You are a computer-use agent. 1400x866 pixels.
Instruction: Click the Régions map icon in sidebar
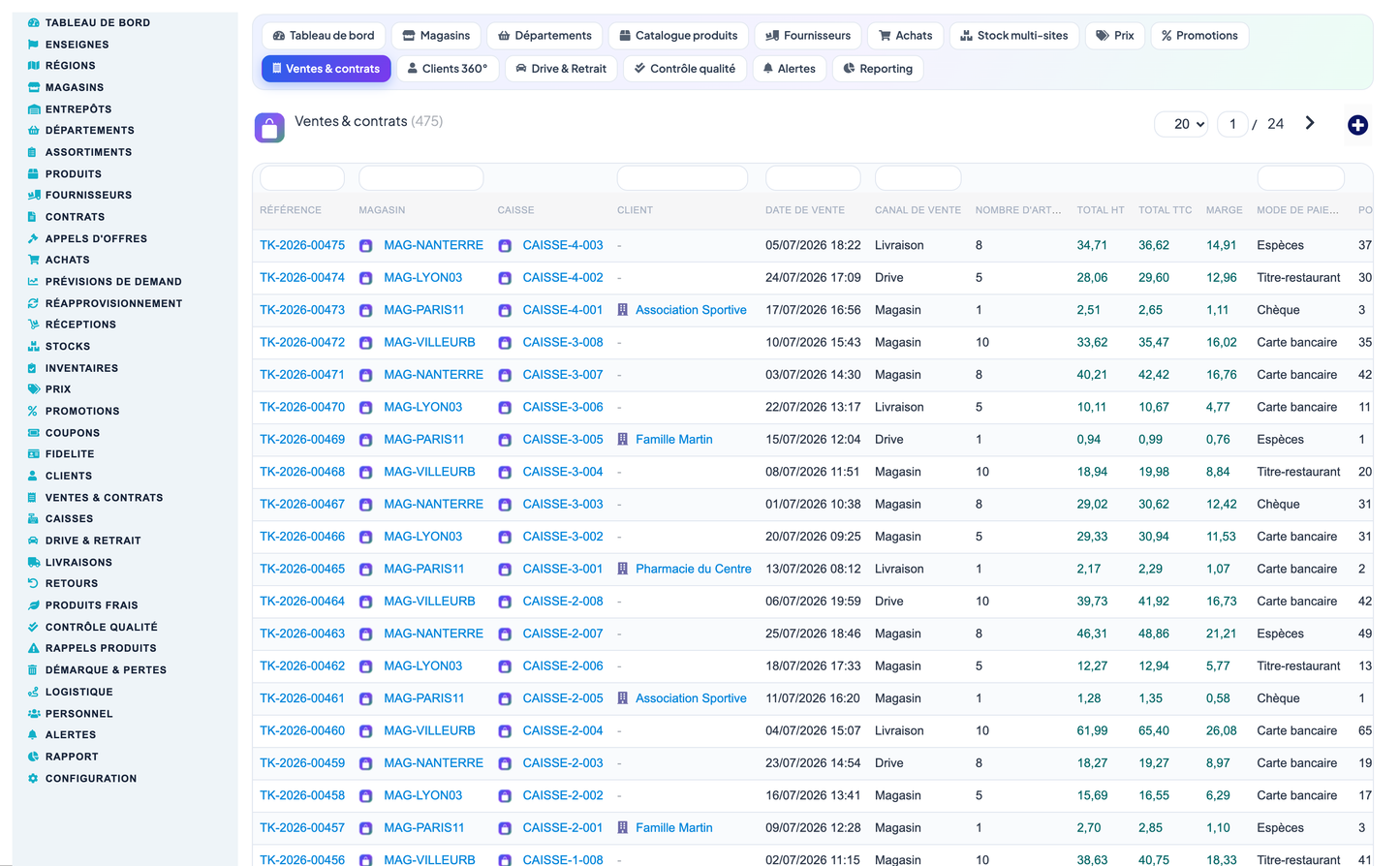(x=33, y=66)
